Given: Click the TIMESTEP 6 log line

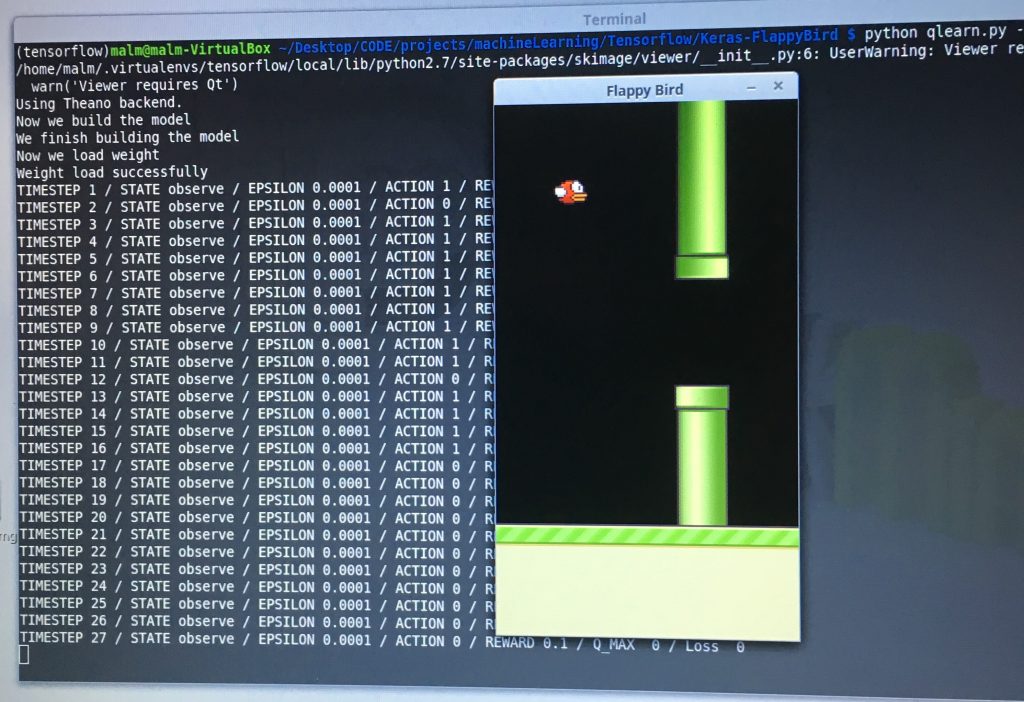Looking at the screenshot, I should (255, 276).
